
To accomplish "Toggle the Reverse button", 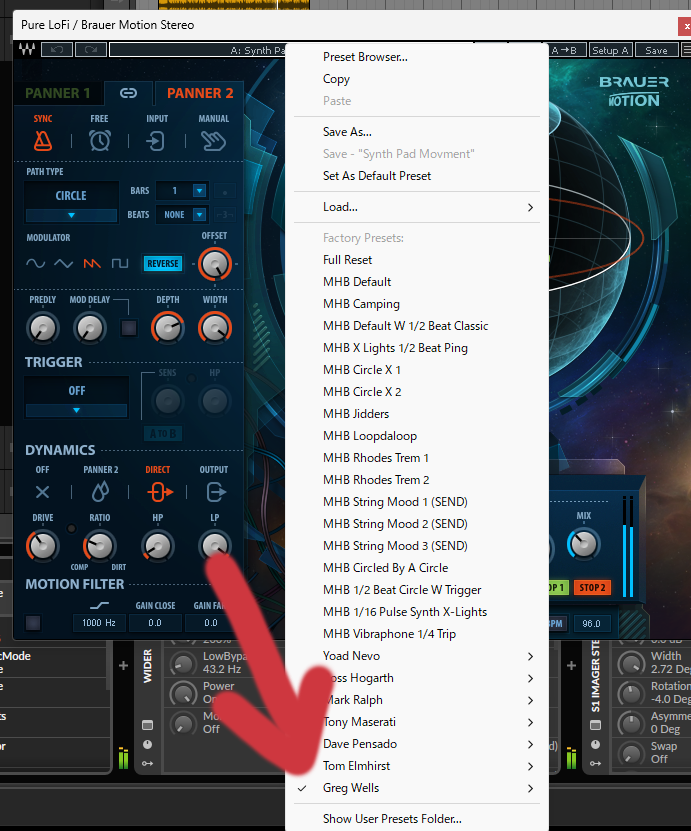I will click(x=162, y=264).
